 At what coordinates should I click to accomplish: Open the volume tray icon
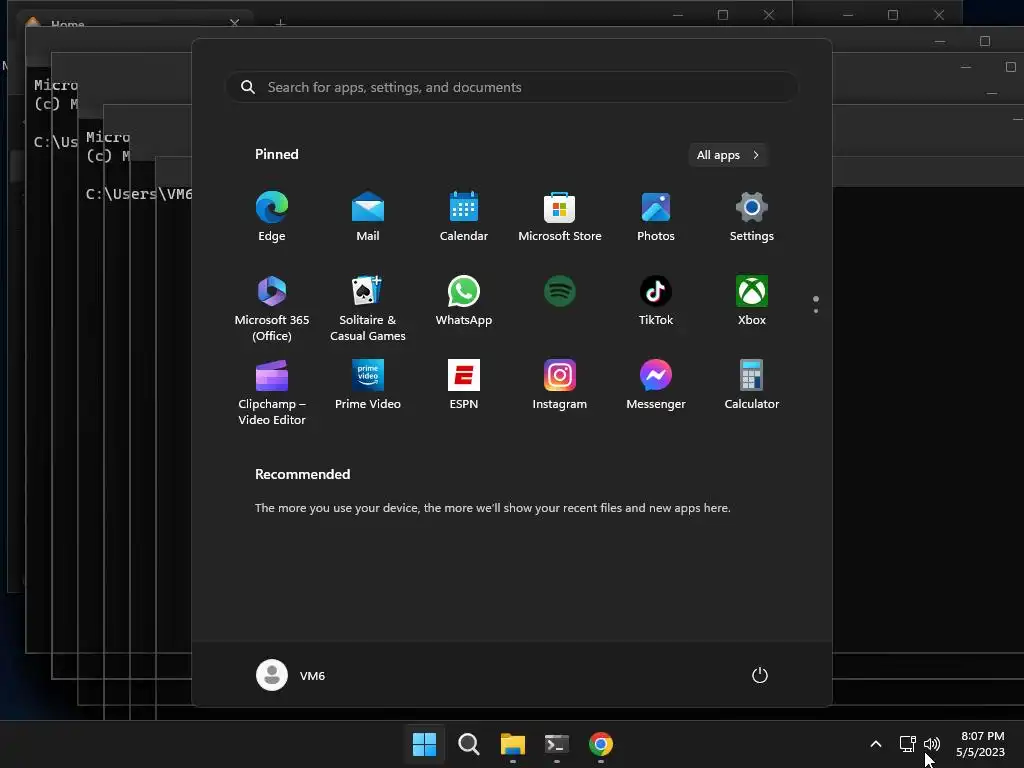(932, 744)
